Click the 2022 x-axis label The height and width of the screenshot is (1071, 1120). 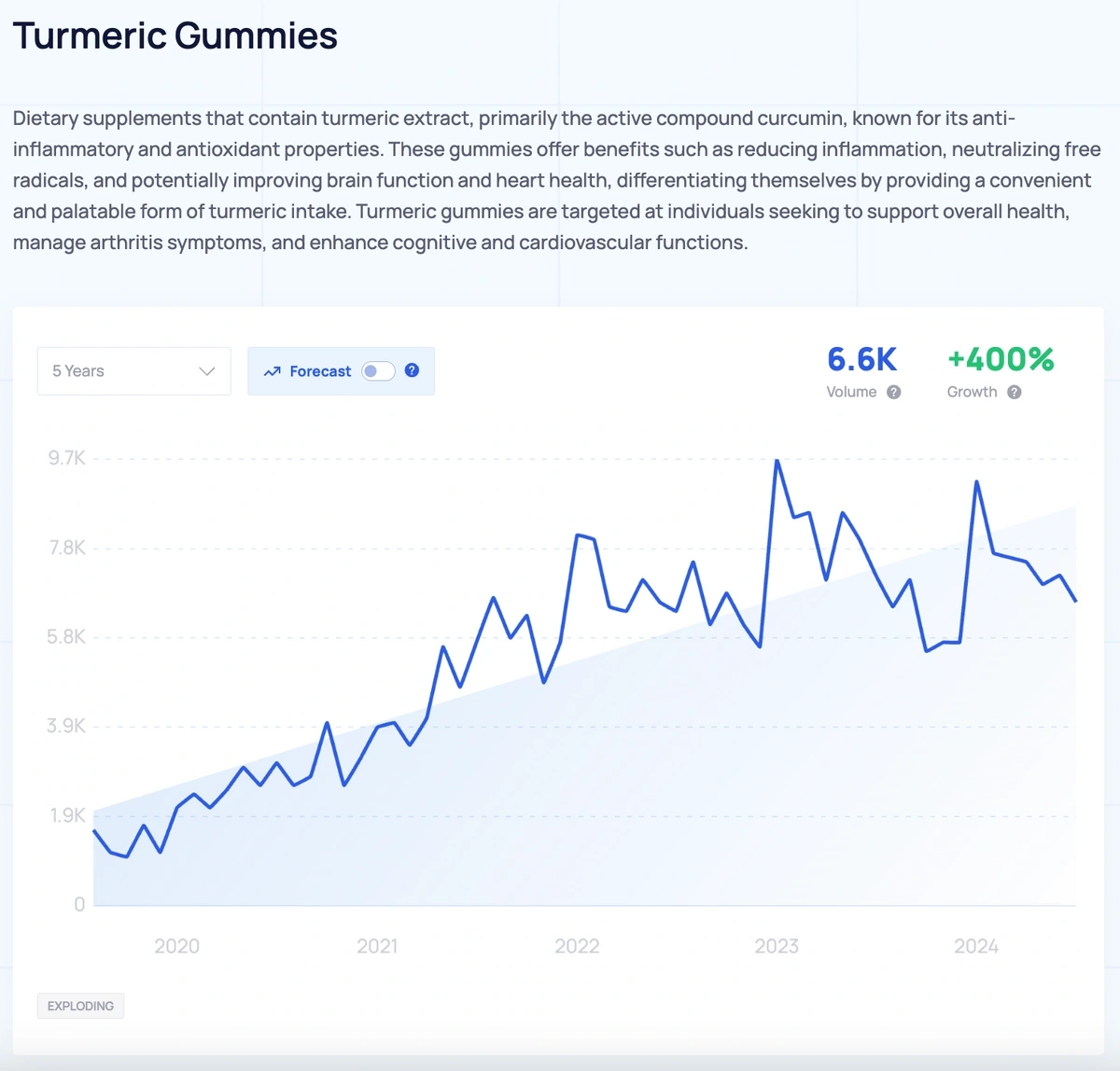tap(577, 946)
